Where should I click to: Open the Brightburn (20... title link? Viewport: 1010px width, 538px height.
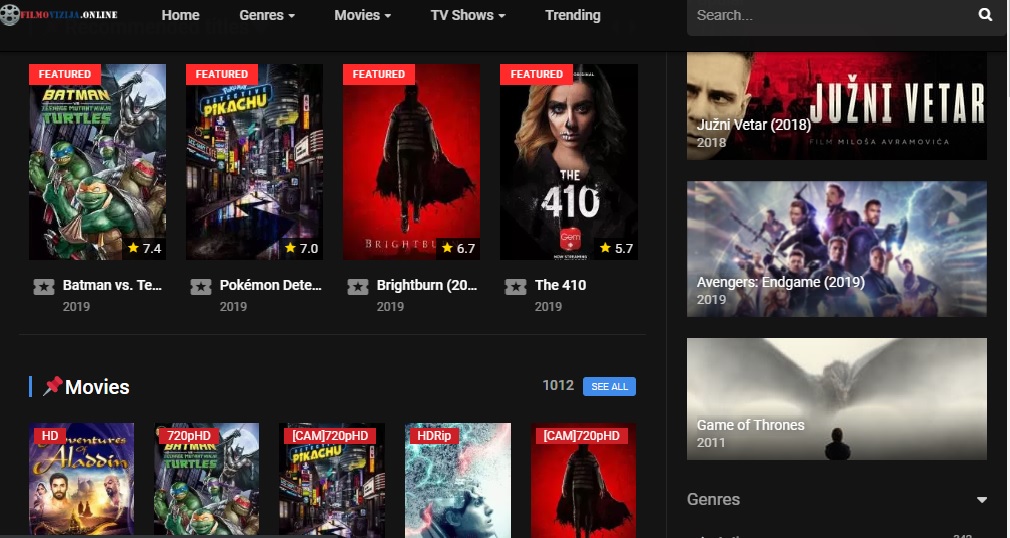427,285
